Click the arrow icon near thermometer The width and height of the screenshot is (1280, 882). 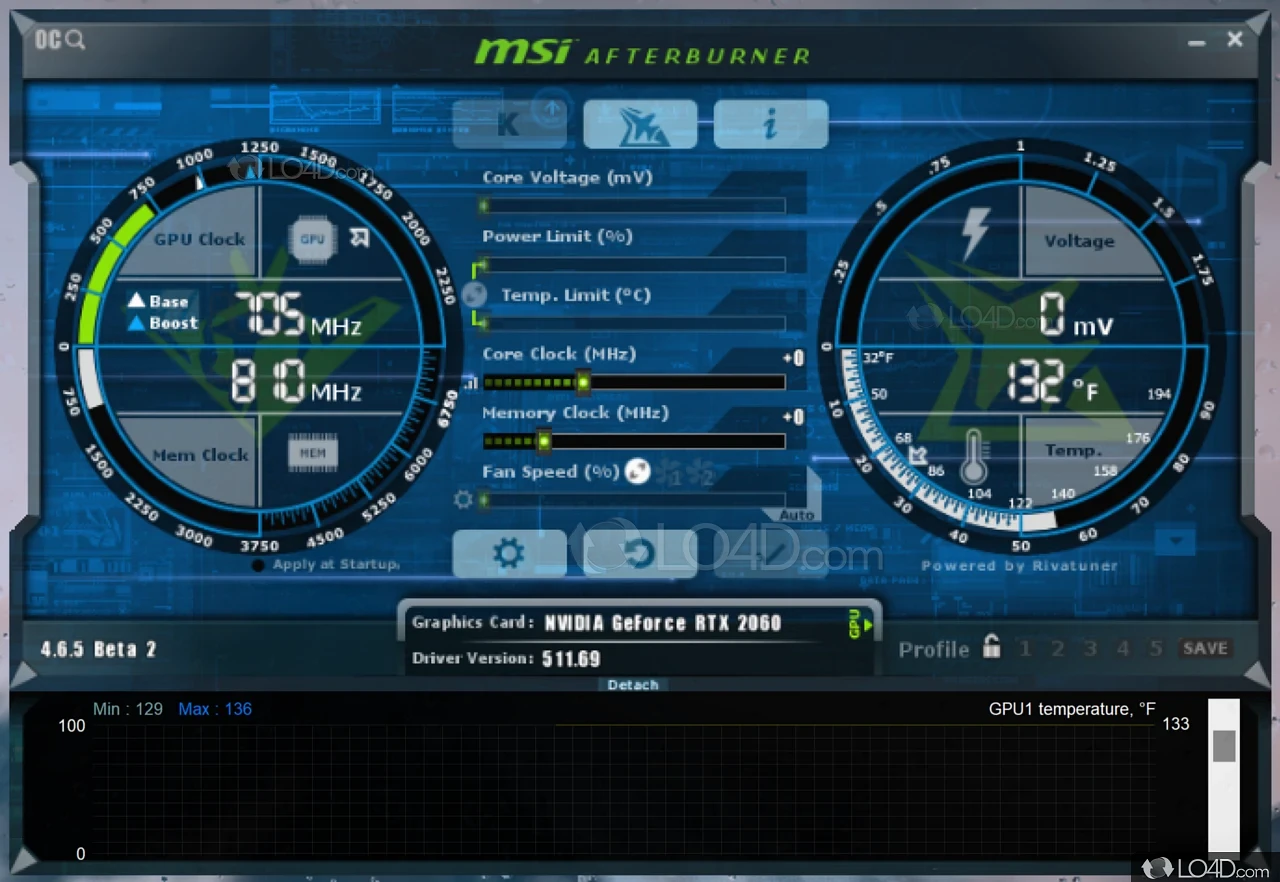coord(919,455)
